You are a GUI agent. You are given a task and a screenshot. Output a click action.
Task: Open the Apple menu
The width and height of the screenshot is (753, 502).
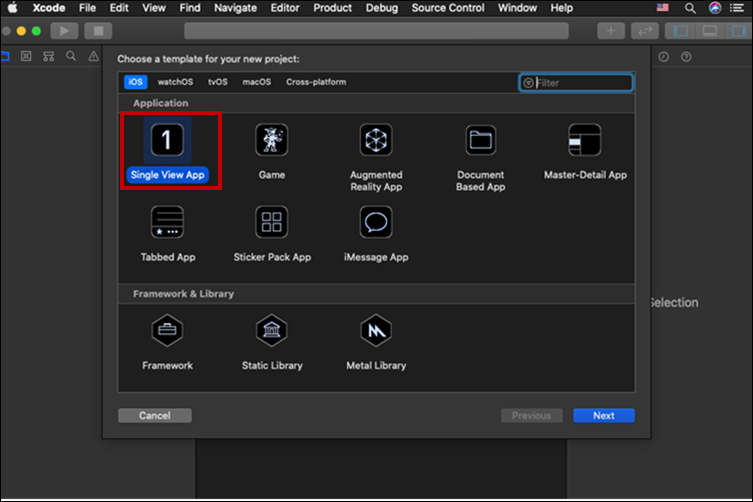12,8
